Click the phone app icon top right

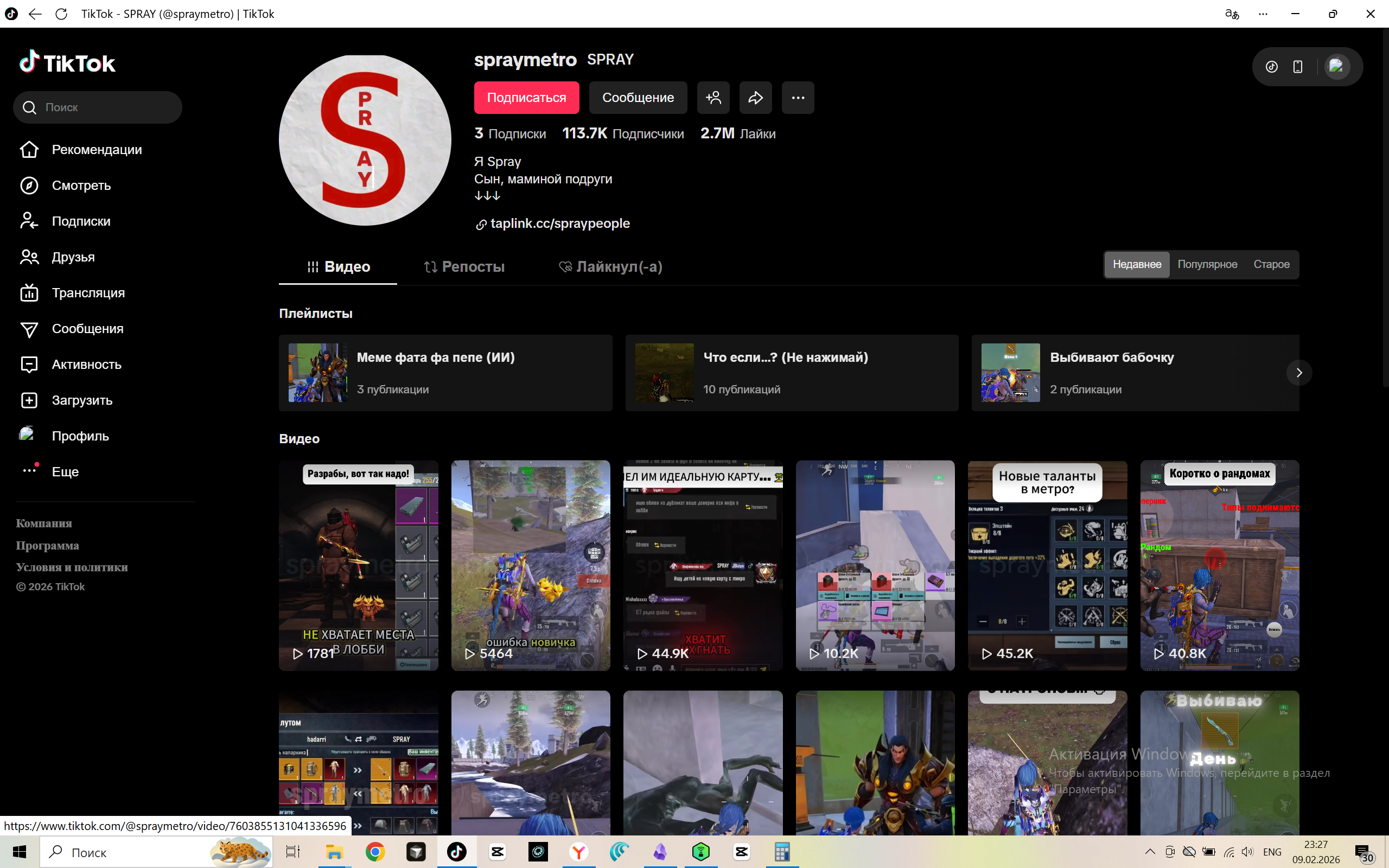pos(1298,67)
